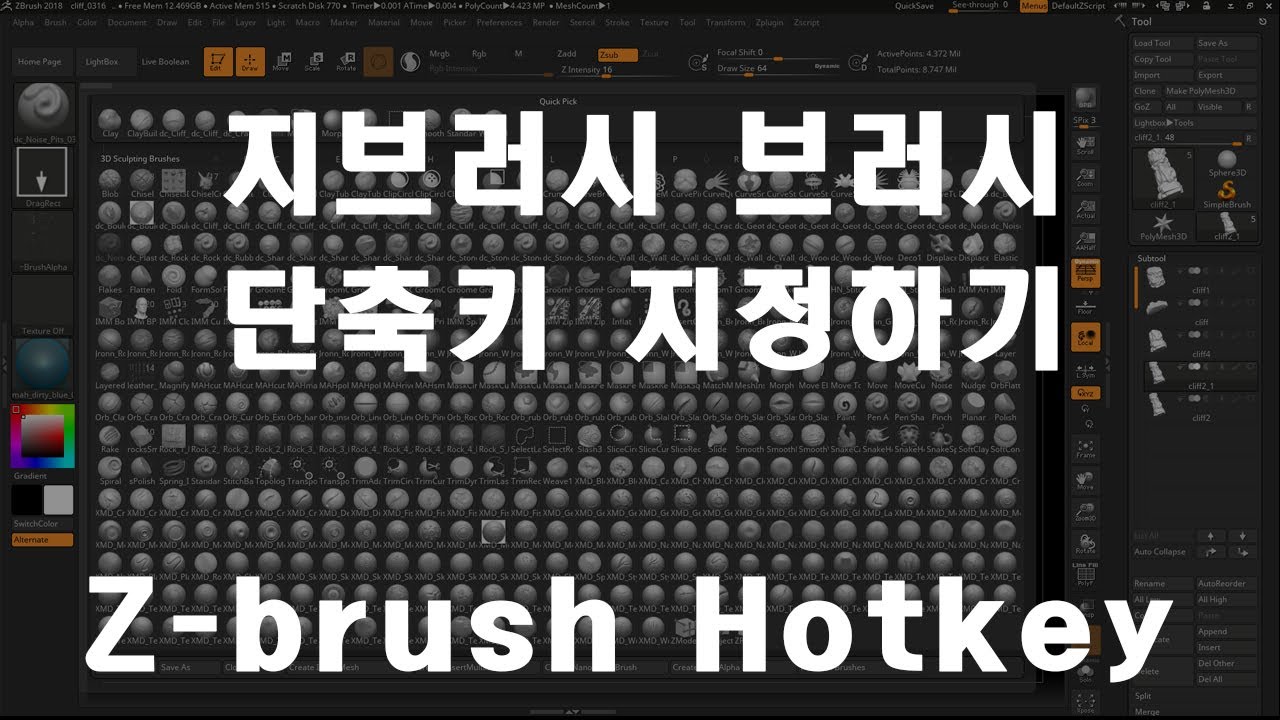Image resolution: width=1280 pixels, height=720 pixels.
Task: Click the GoZ button
Action: click(x=1146, y=107)
